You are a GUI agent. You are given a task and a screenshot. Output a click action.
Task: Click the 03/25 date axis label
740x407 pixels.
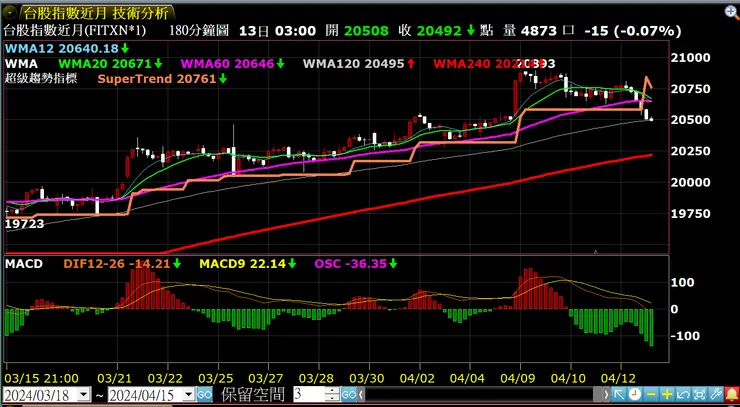[218, 379]
